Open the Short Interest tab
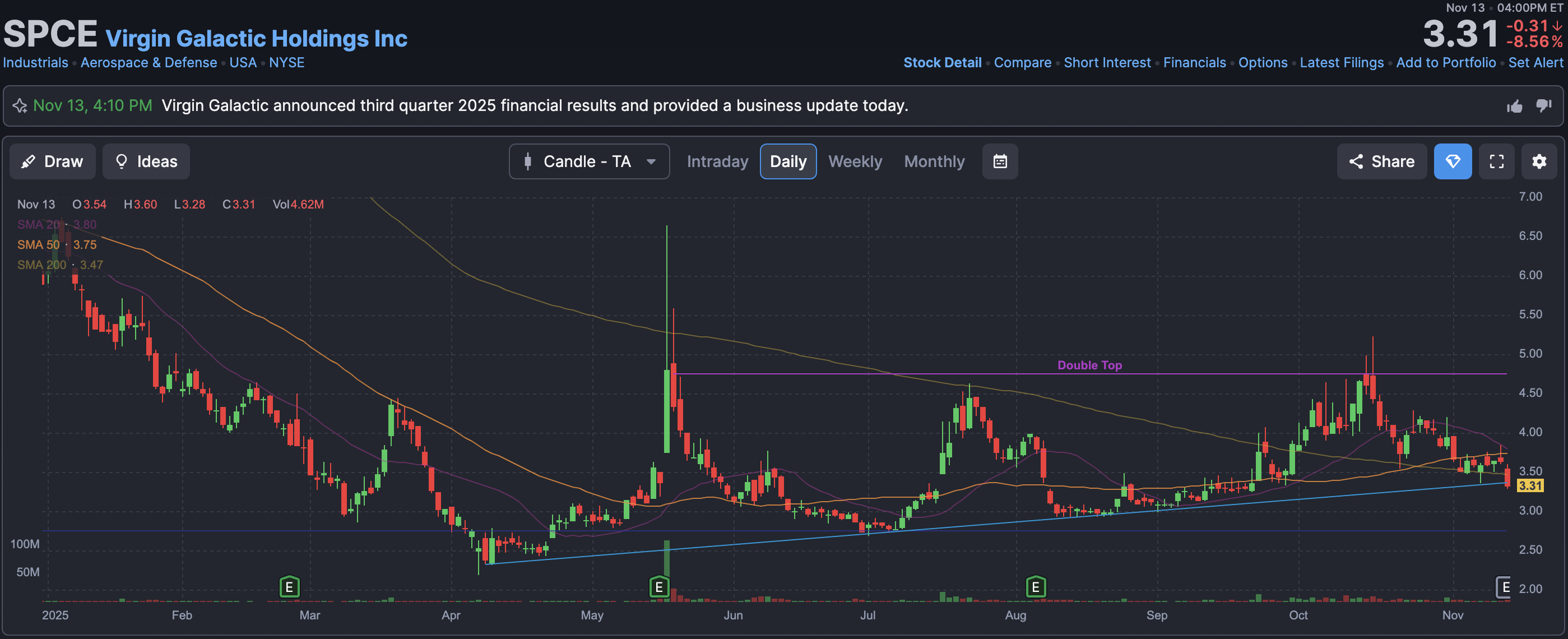 (1107, 63)
